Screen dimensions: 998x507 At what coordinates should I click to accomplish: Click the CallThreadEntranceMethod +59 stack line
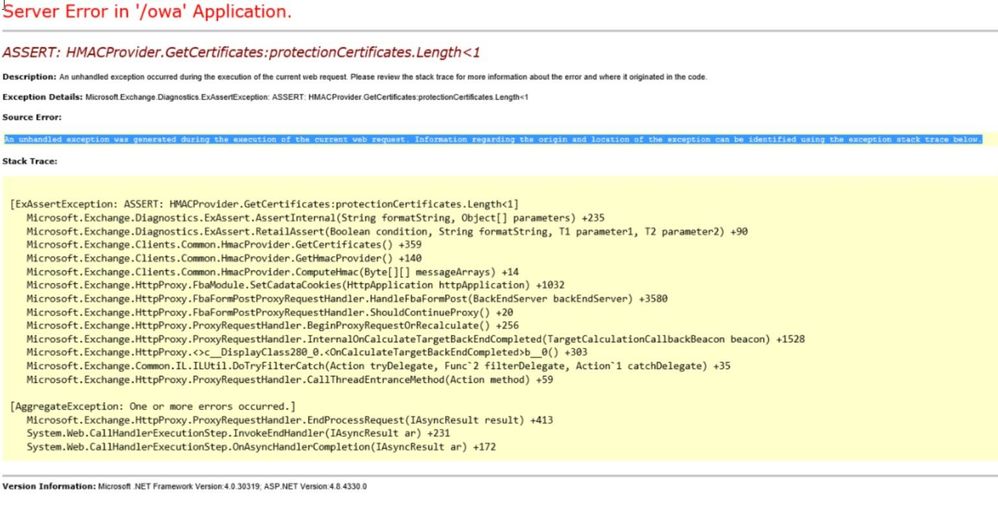290,380
